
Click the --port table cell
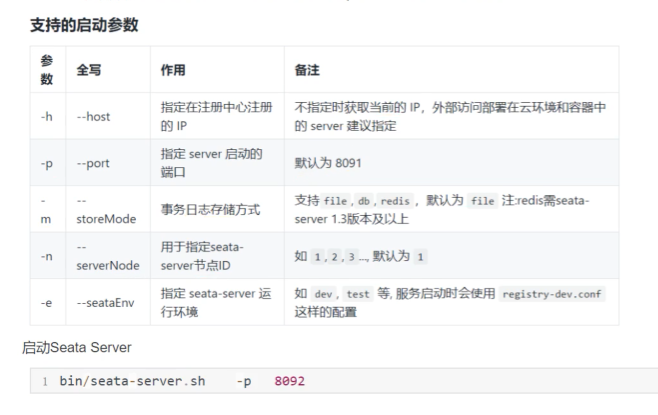pyautogui.click(x=97, y=164)
